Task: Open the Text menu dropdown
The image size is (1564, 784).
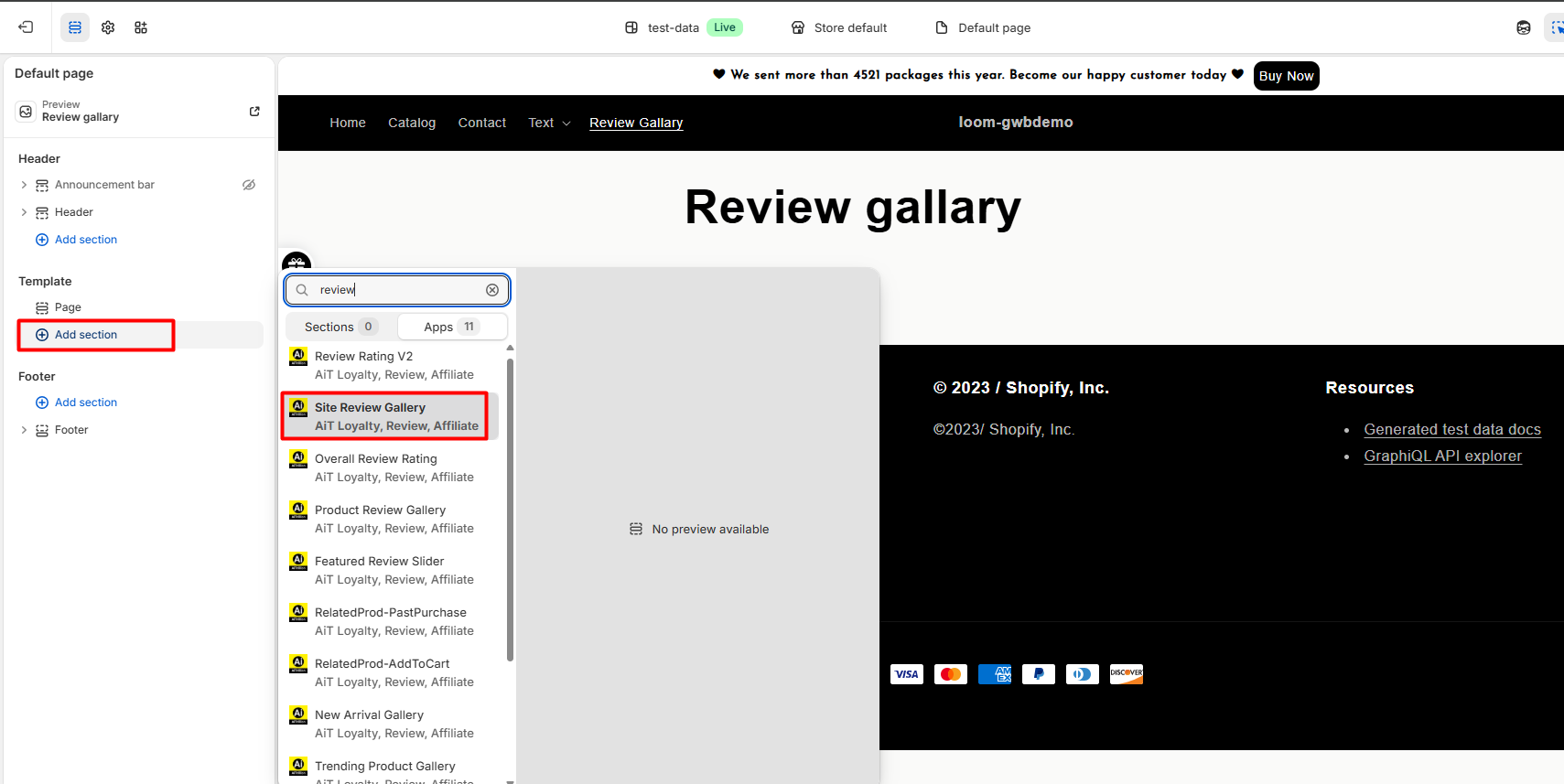Action: pos(549,123)
